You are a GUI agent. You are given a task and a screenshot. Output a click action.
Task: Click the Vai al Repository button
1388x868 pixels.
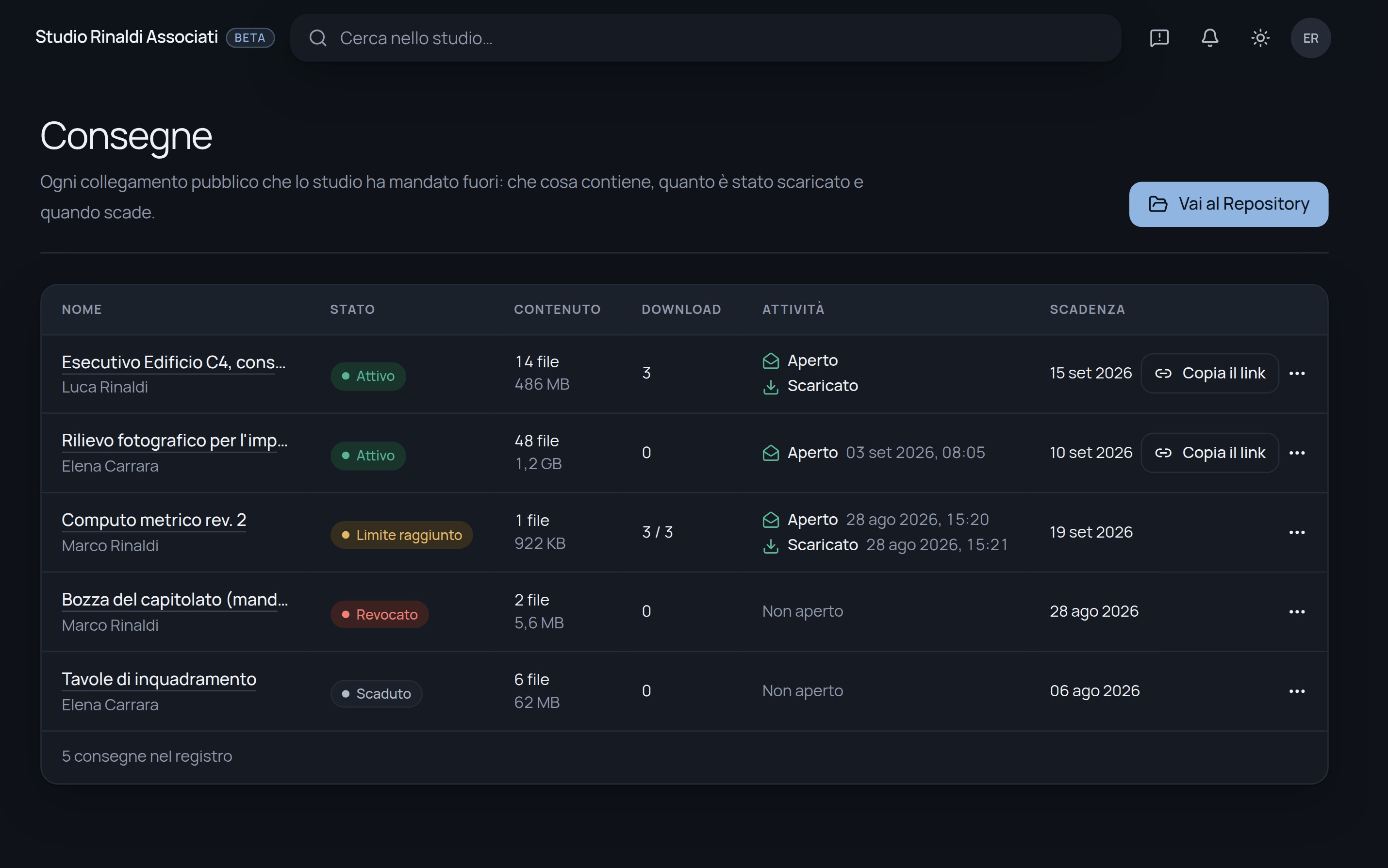1228,204
